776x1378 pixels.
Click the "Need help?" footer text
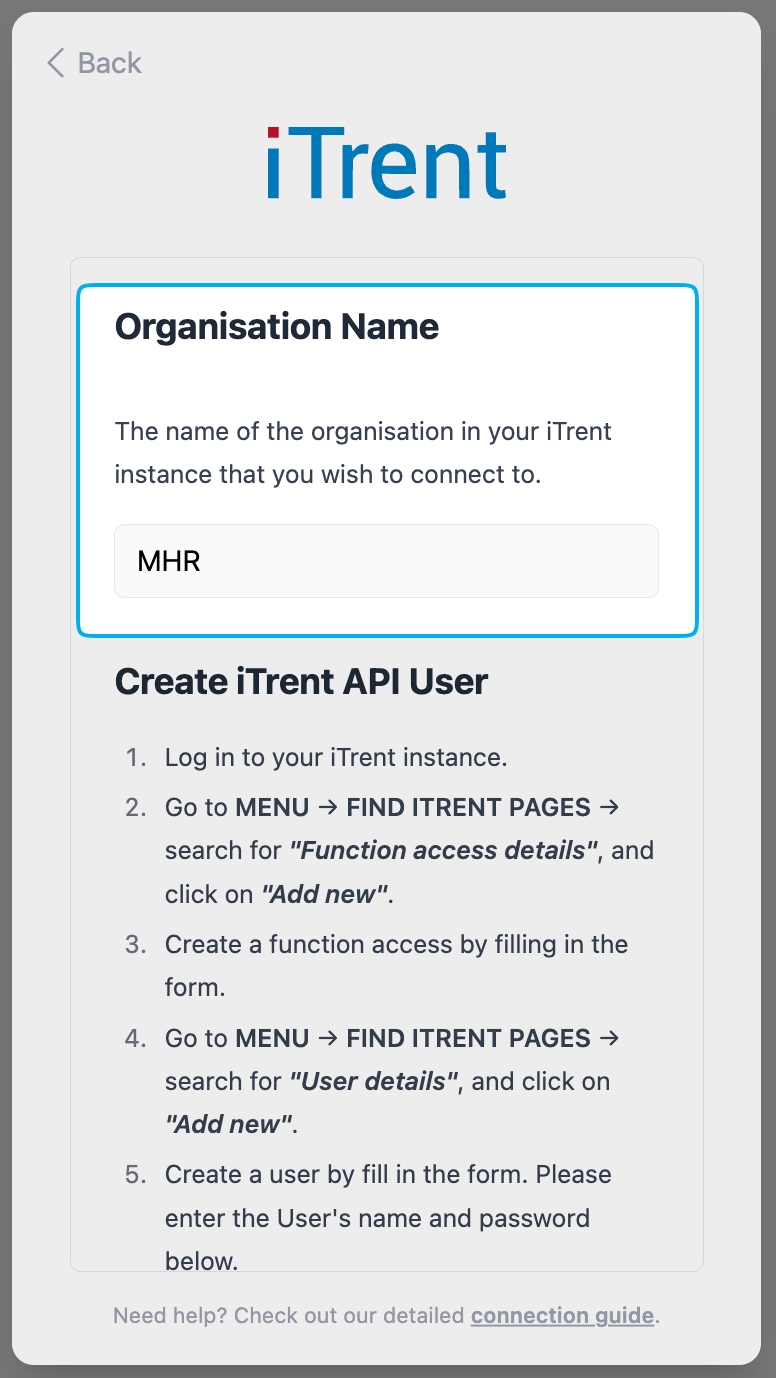[170, 1315]
